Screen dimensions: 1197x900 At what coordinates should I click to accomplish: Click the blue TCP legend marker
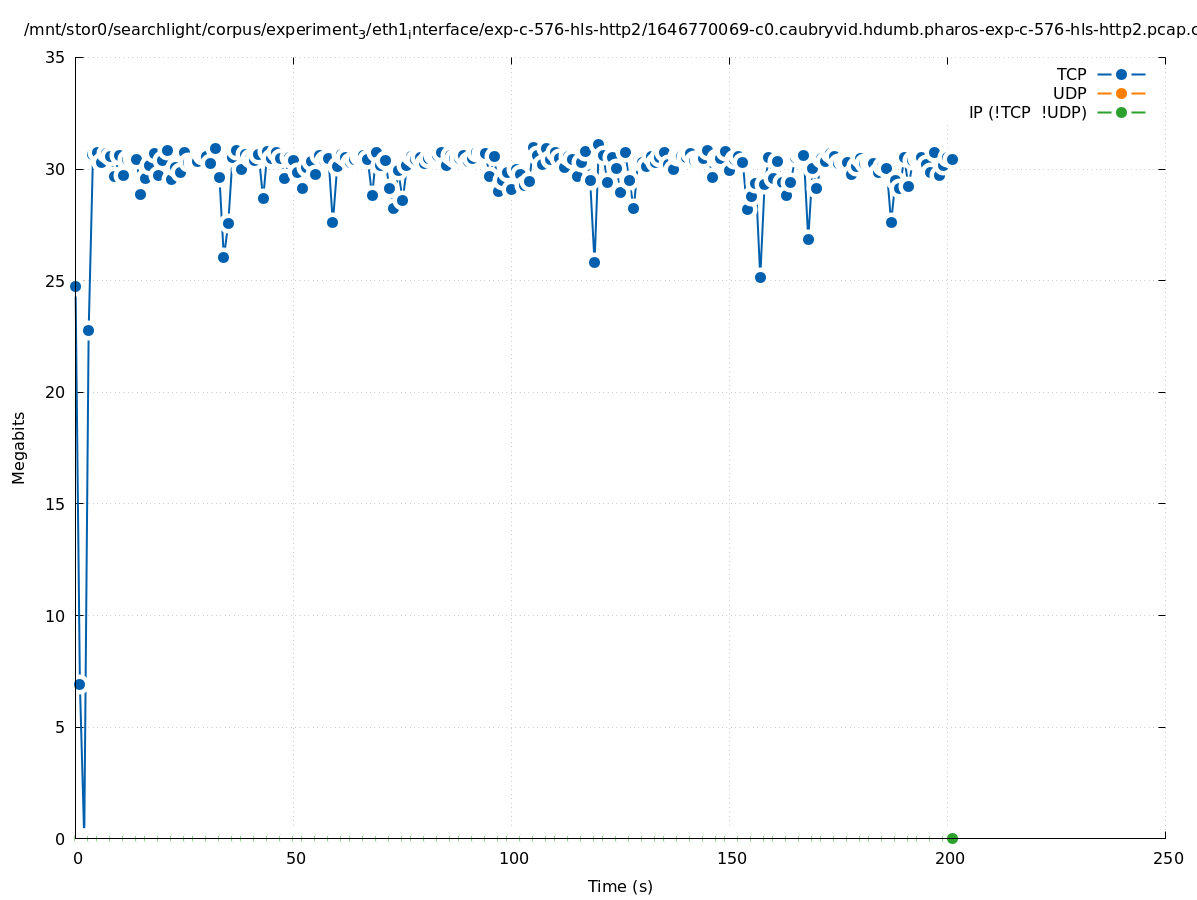1121,74
